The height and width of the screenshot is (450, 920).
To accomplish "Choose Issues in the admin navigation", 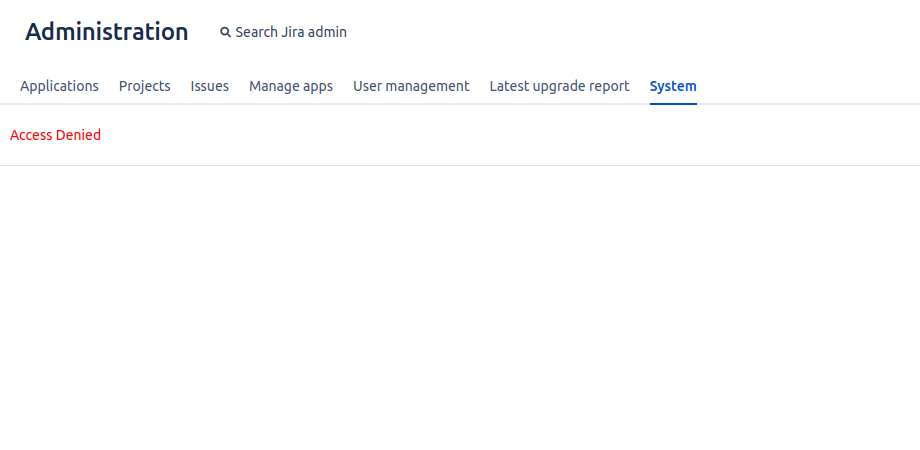I will coord(210,86).
